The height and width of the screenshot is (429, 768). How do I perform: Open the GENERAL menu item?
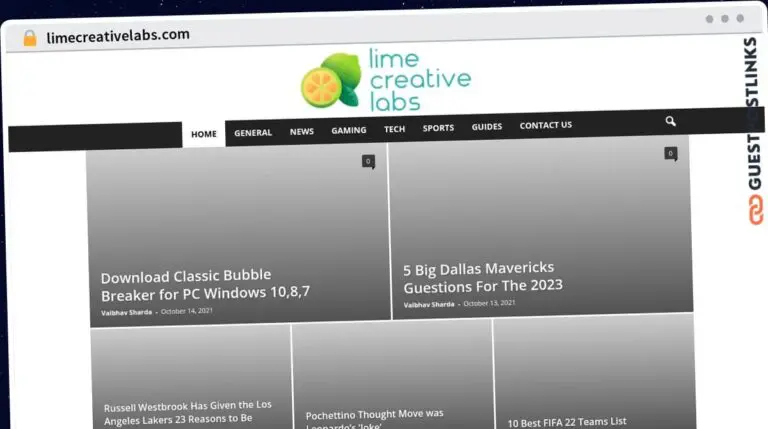click(253, 133)
